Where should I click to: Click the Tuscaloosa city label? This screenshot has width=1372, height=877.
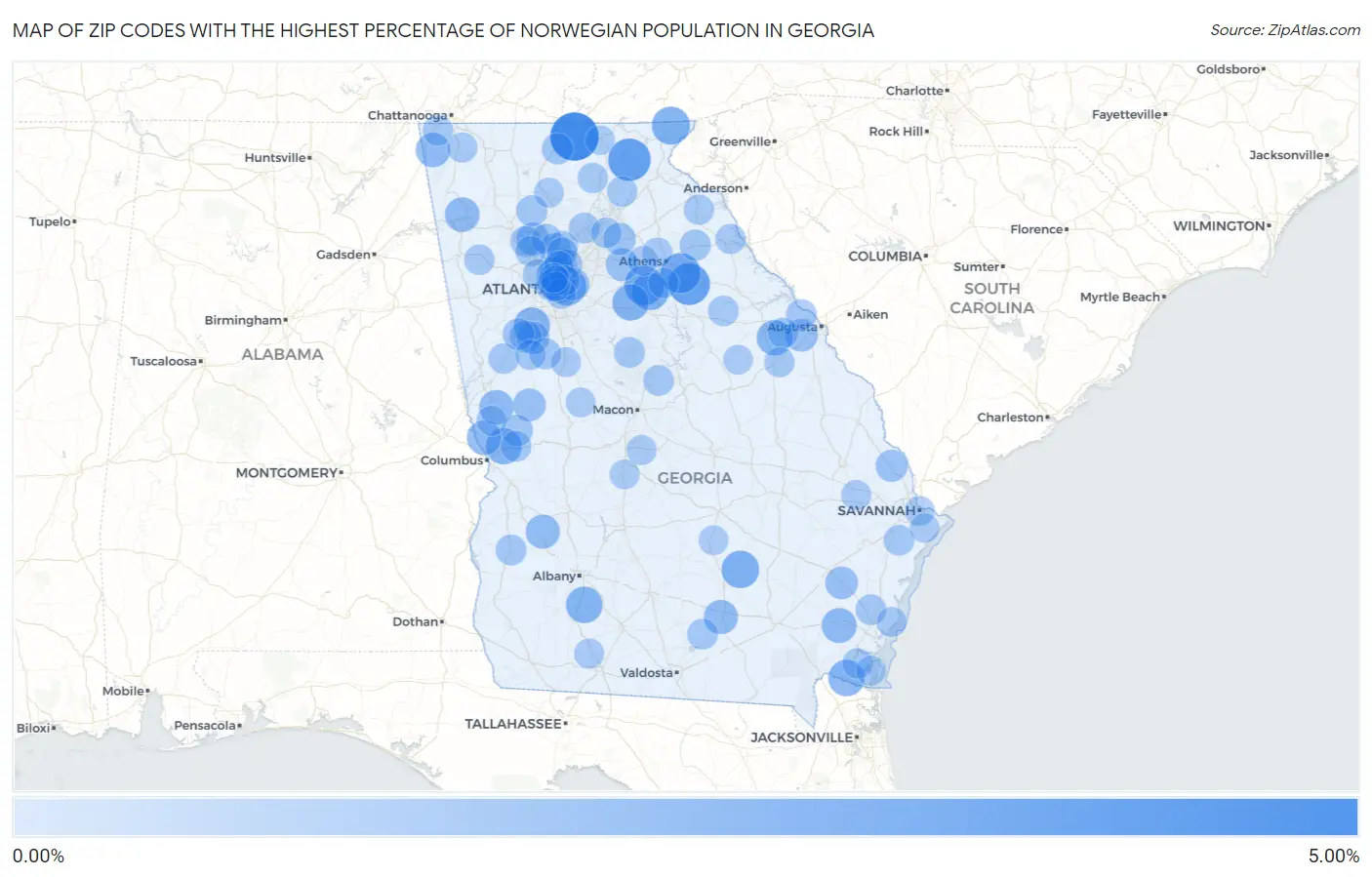coord(164,361)
